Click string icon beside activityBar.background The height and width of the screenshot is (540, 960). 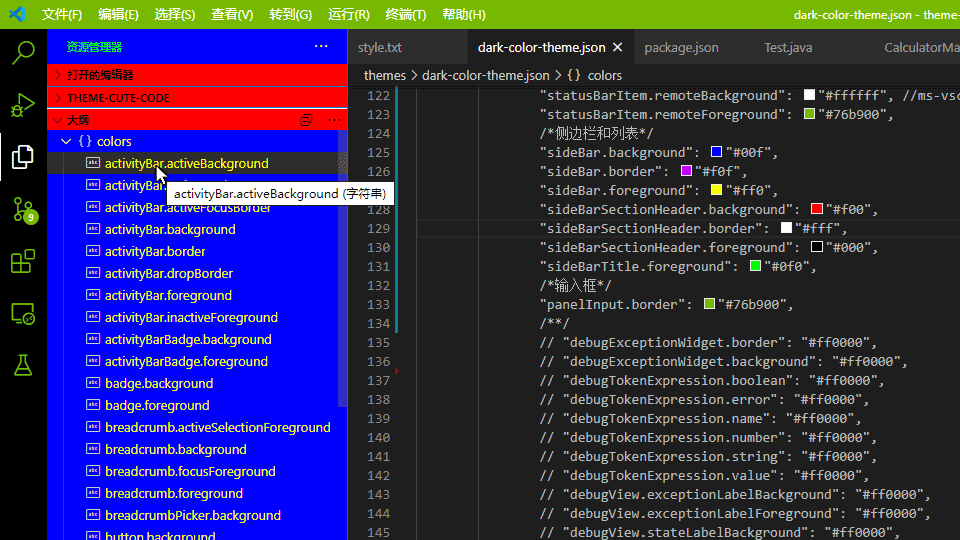[x=93, y=229]
